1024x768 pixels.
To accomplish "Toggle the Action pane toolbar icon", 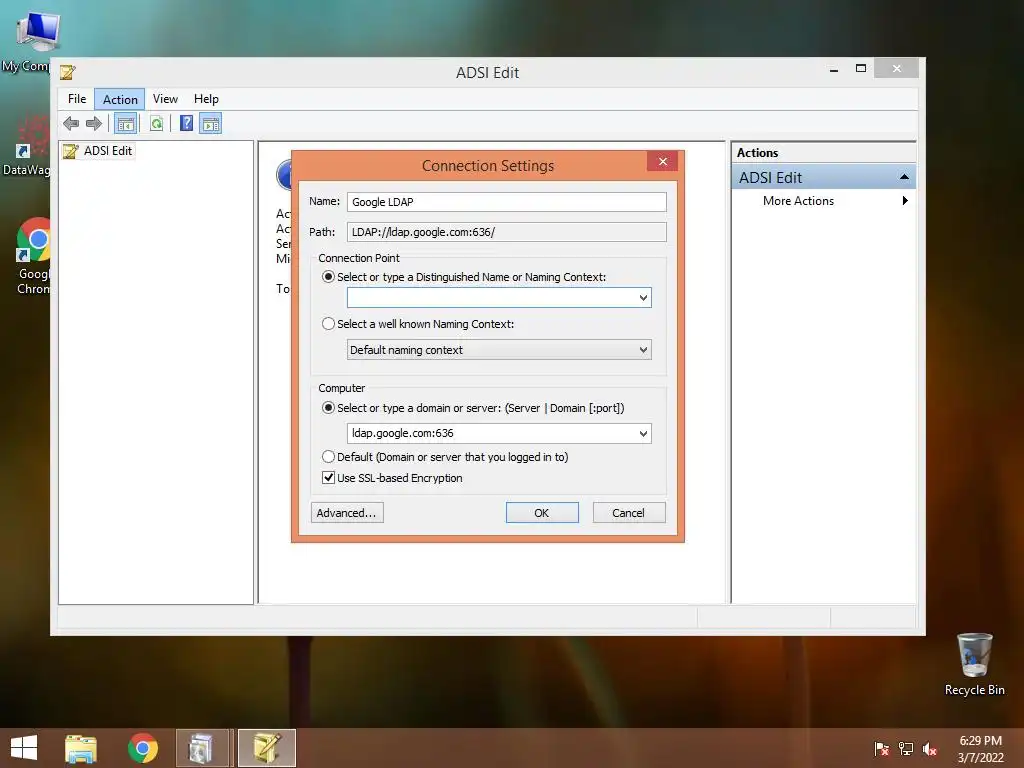I will pos(211,123).
